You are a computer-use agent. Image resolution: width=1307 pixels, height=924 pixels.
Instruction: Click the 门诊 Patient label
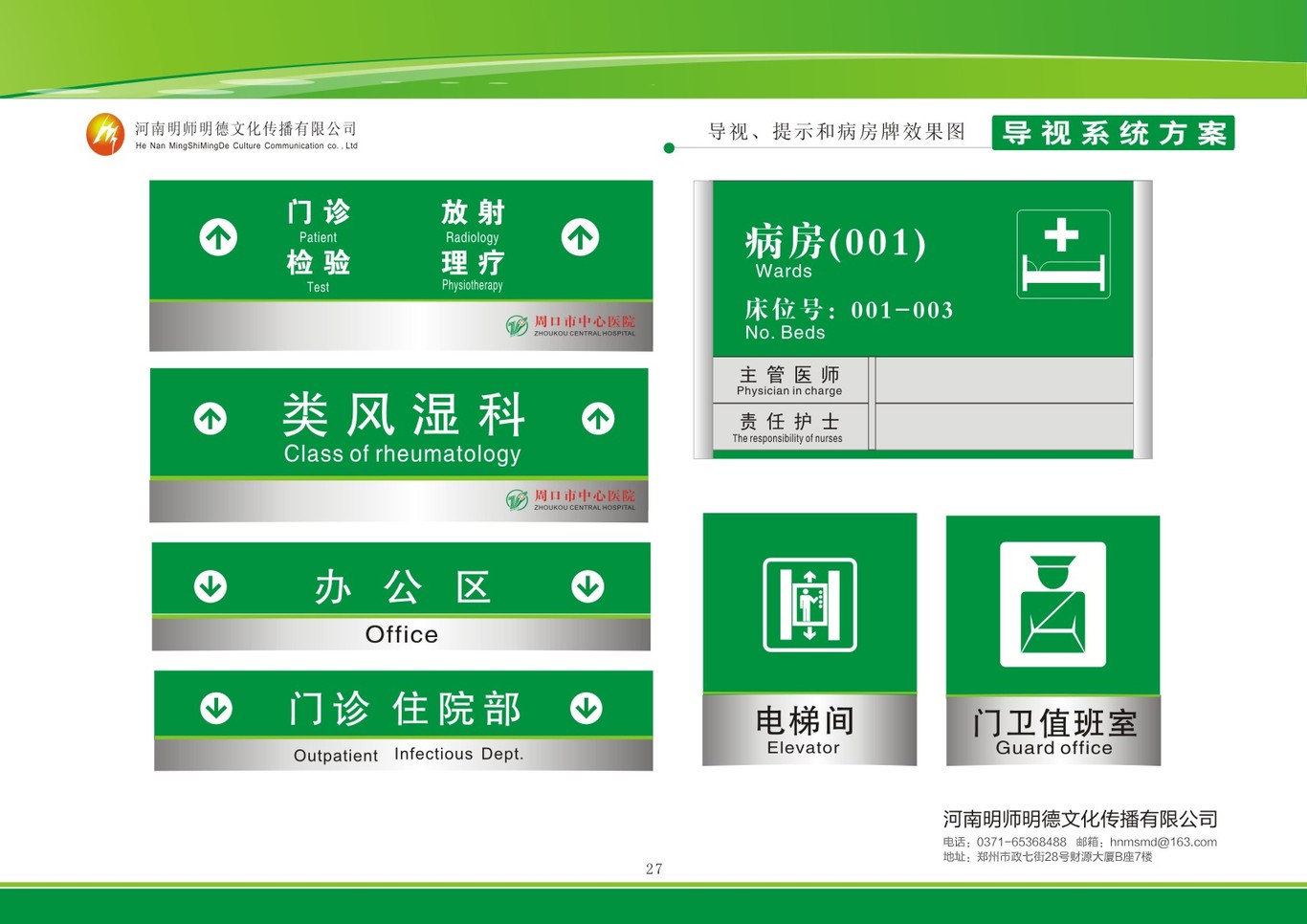pos(319,221)
